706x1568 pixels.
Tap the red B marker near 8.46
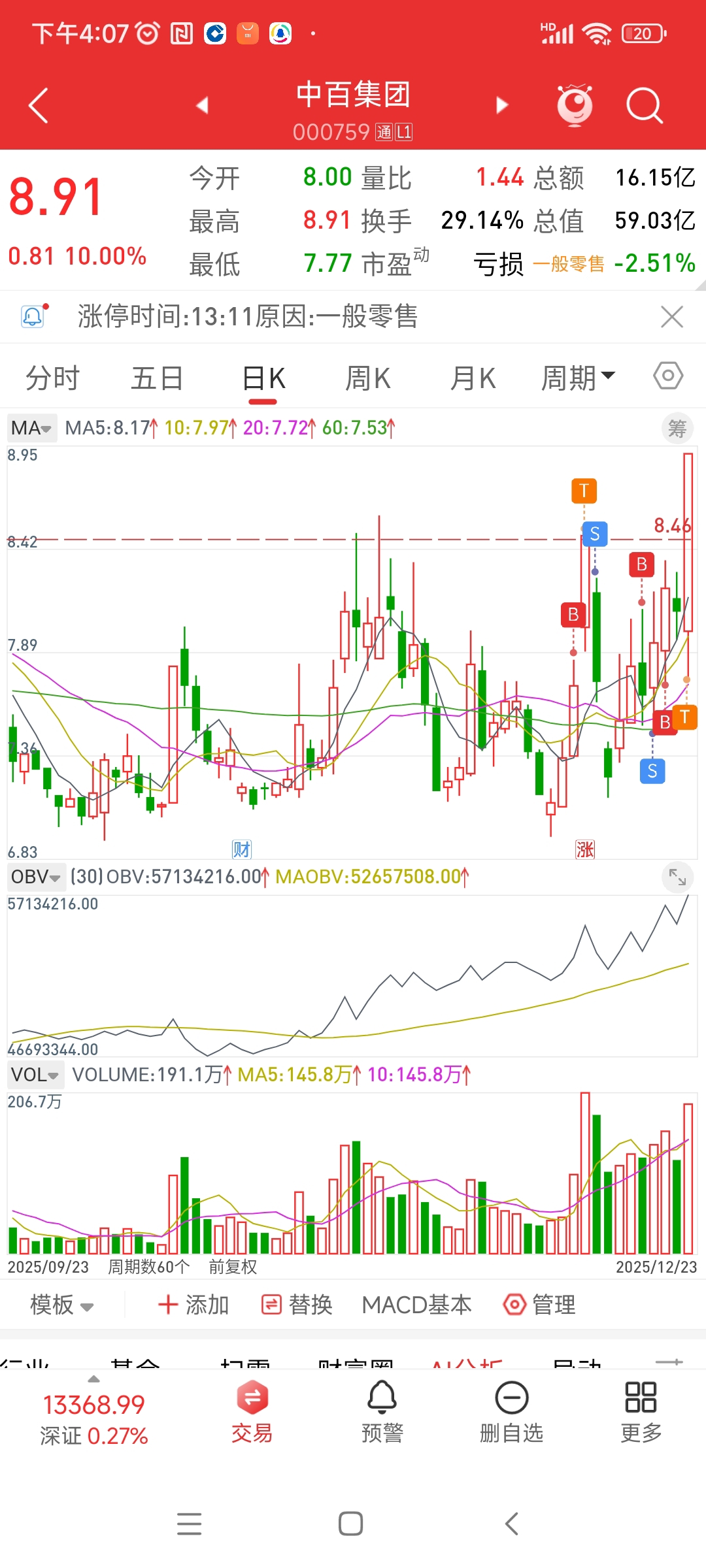[x=641, y=564]
